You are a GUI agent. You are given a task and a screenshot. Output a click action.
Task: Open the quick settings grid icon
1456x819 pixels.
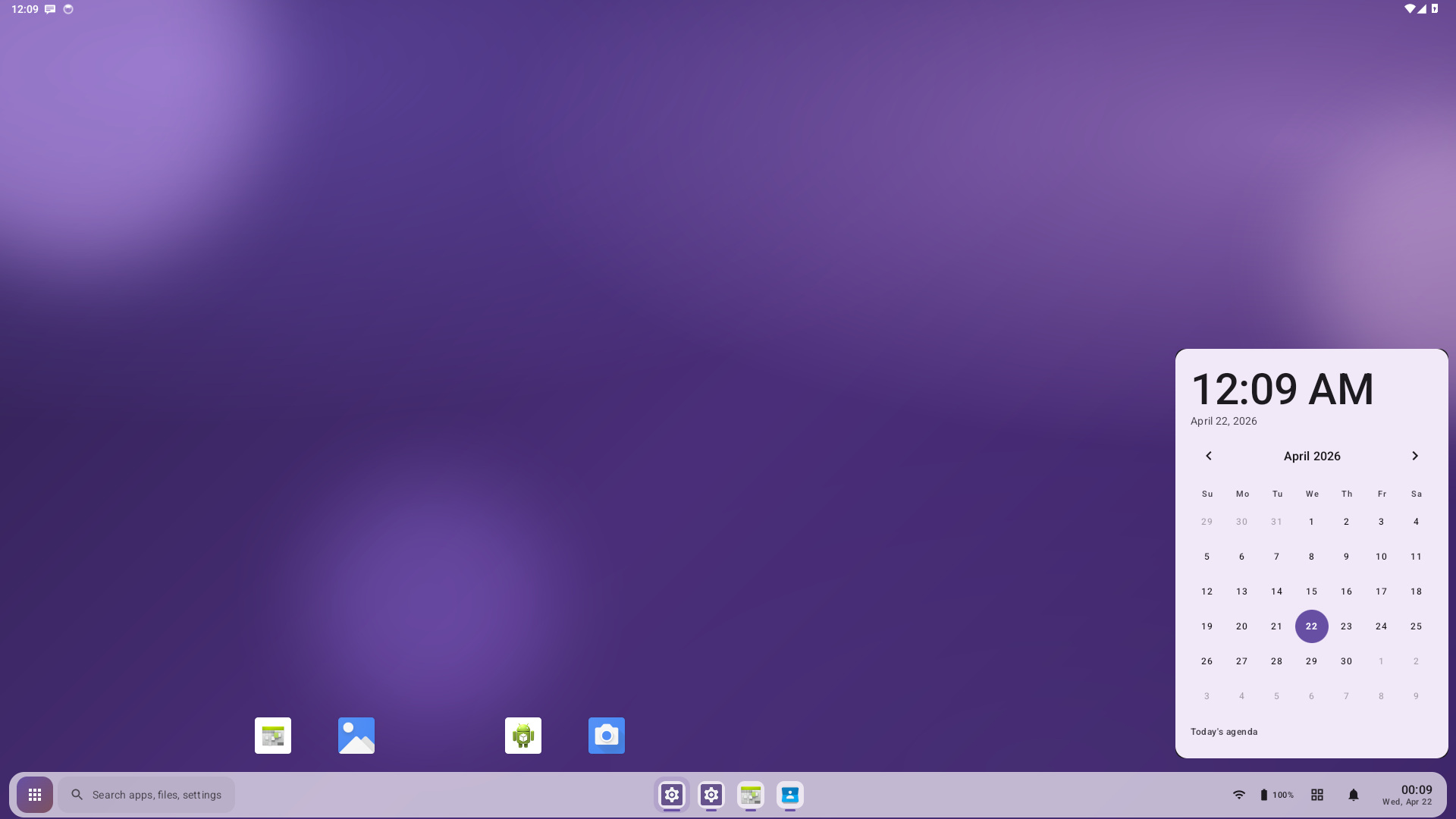tap(1317, 795)
